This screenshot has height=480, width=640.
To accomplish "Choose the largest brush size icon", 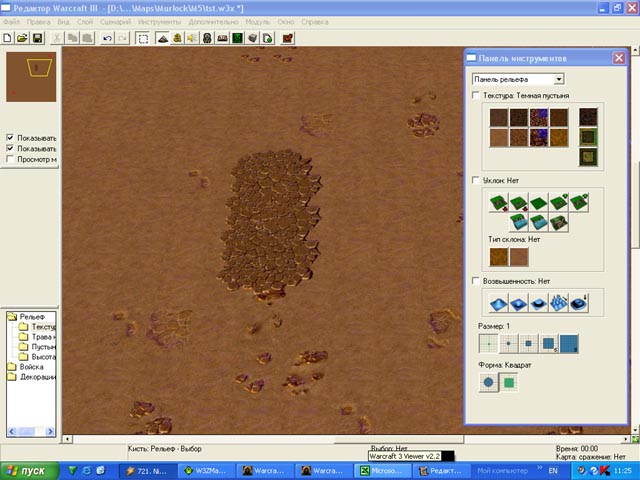I will pyautogui.click(x=568, y=344).
